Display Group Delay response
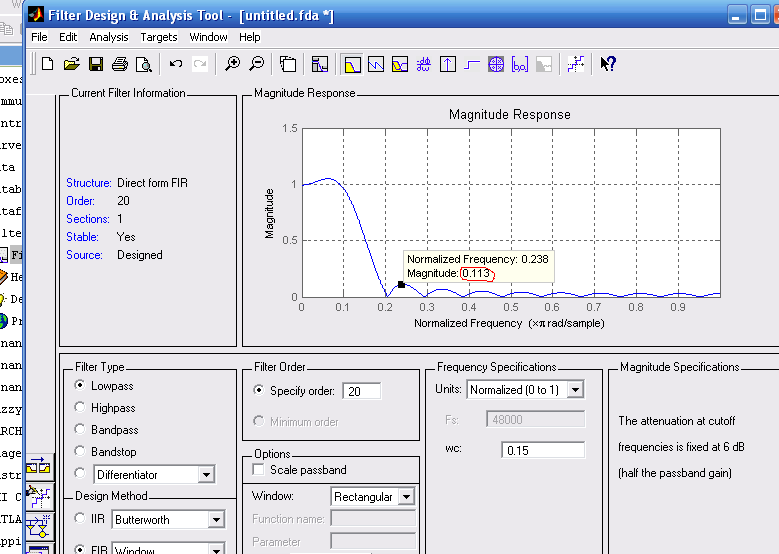 (424, 64)
